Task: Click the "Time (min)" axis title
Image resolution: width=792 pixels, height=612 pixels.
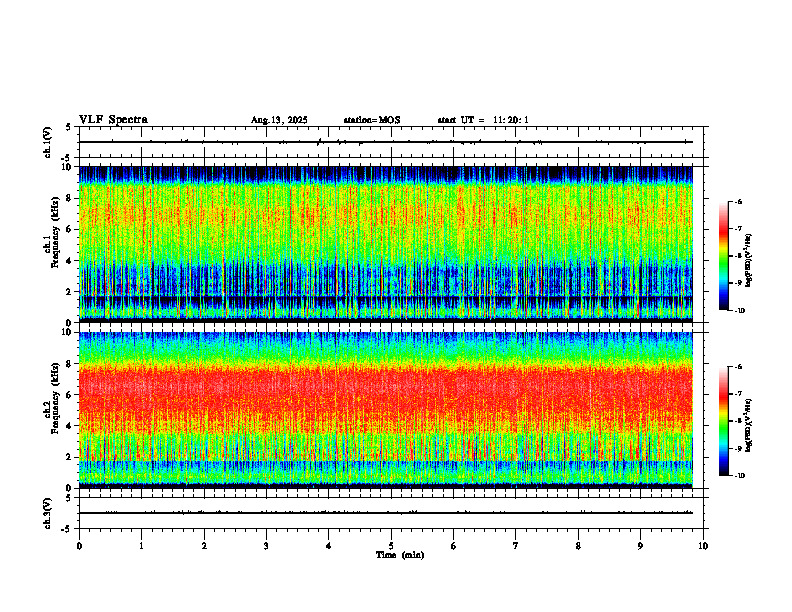Action: pyautogui.click(x=400, y=555)
